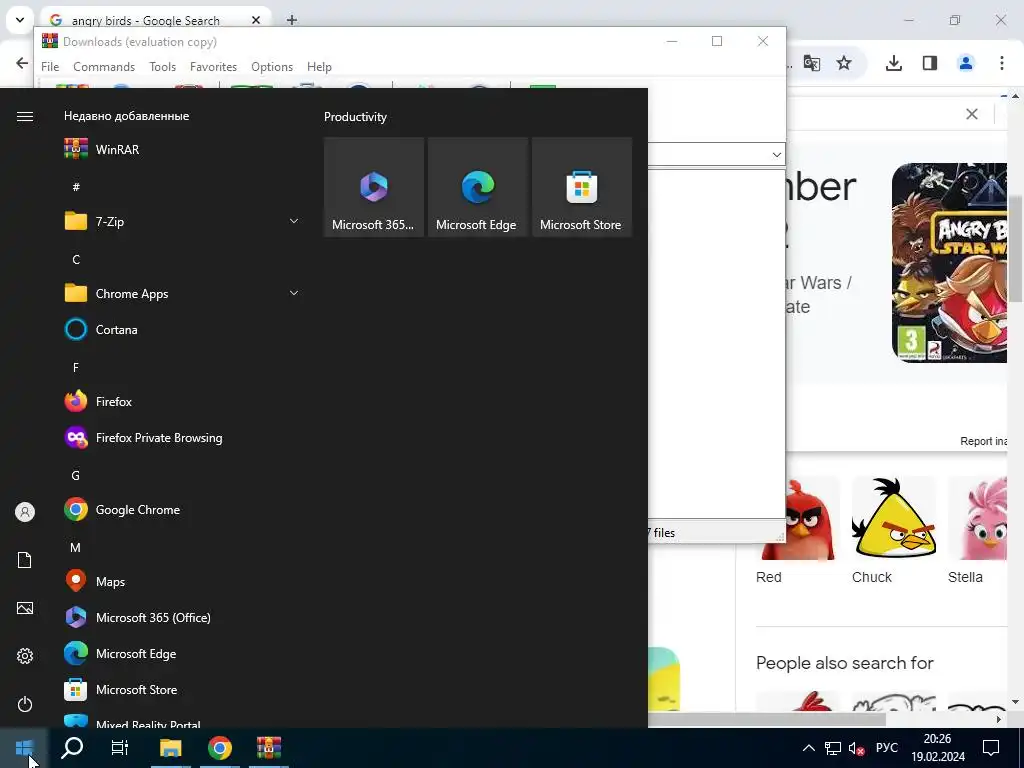
Task: Open Pictures from the Start sidebar
Action: 25,608
